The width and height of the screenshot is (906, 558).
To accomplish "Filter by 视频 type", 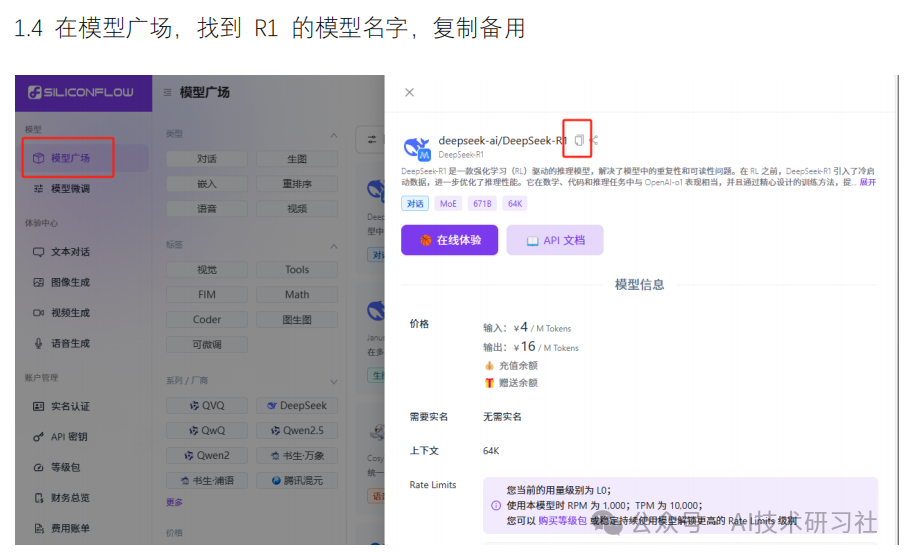I will [x=297, y=209].
